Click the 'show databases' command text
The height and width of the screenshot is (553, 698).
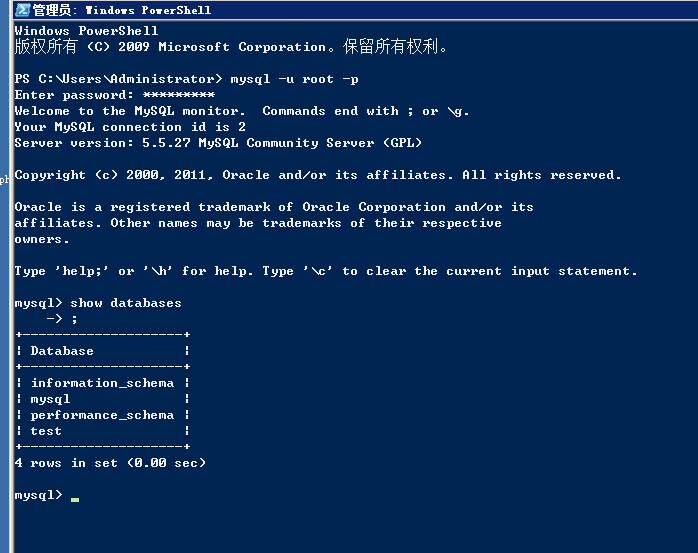[x=126, y=303]
